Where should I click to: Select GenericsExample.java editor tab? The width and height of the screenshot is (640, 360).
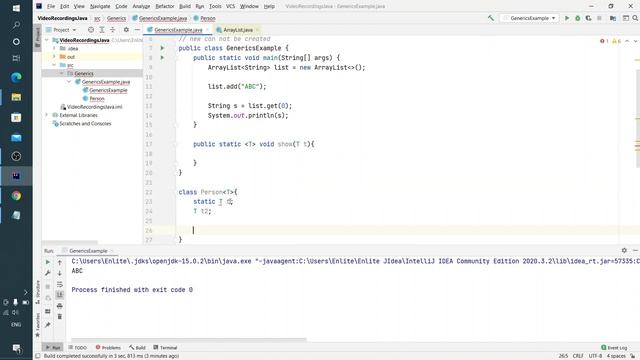coord(178,30)
